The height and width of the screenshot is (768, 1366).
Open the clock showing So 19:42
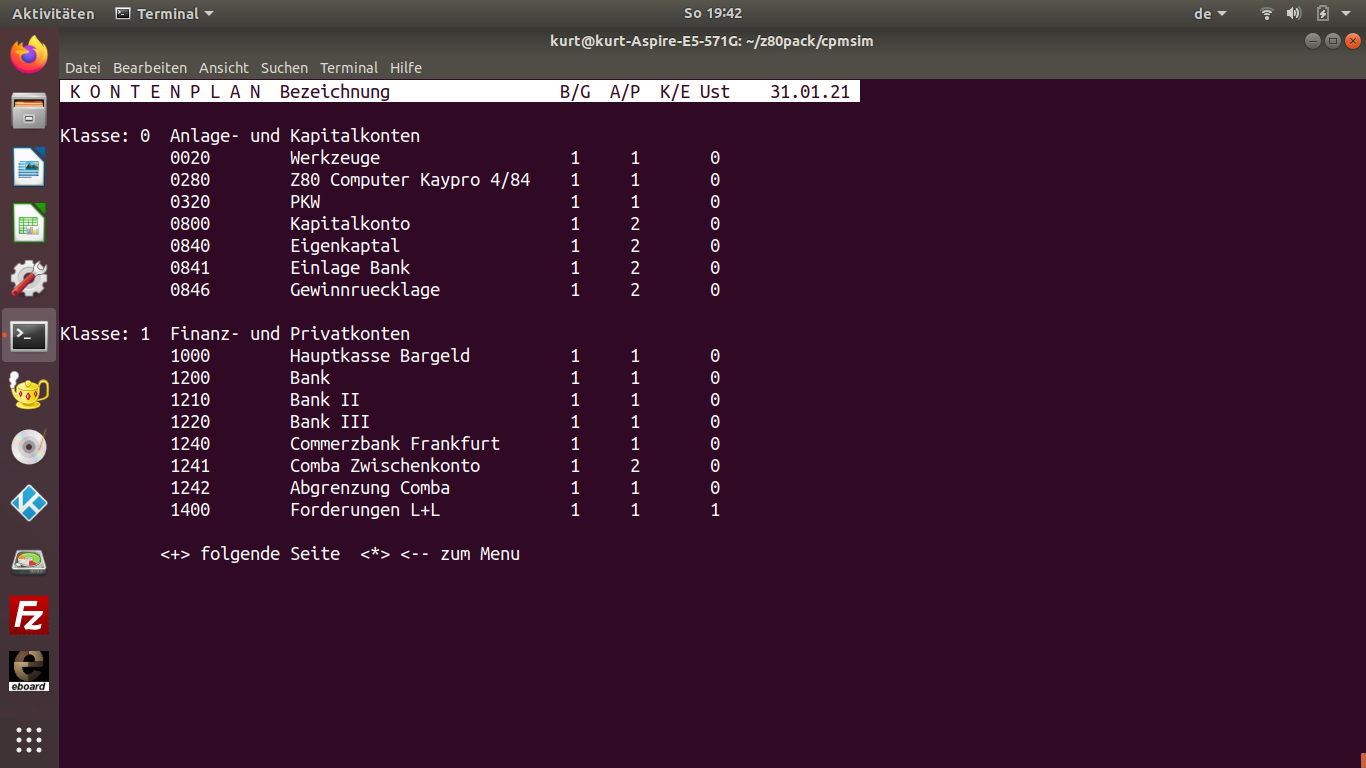coord(712,13)
